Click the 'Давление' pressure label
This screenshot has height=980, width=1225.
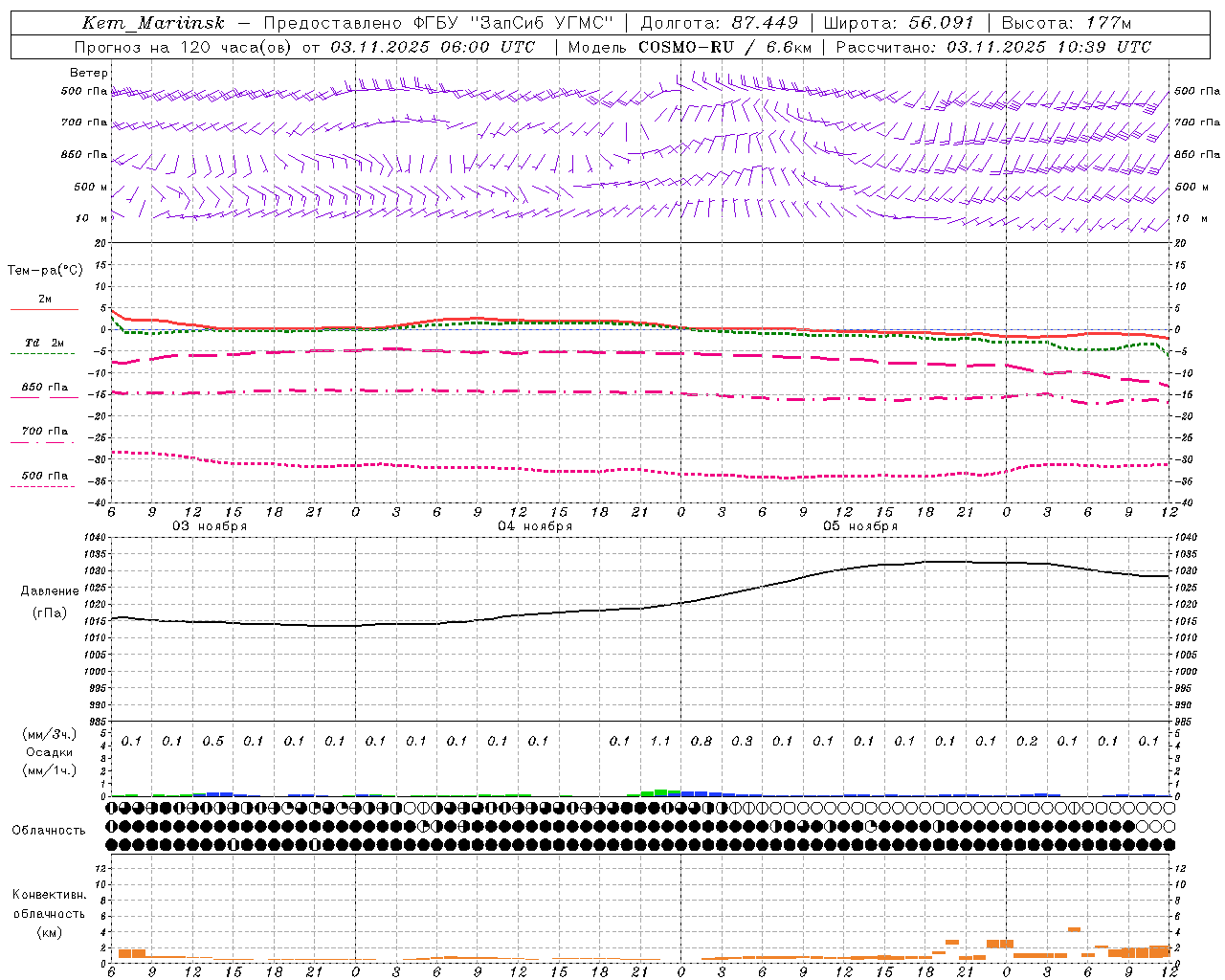coord(50,591)
